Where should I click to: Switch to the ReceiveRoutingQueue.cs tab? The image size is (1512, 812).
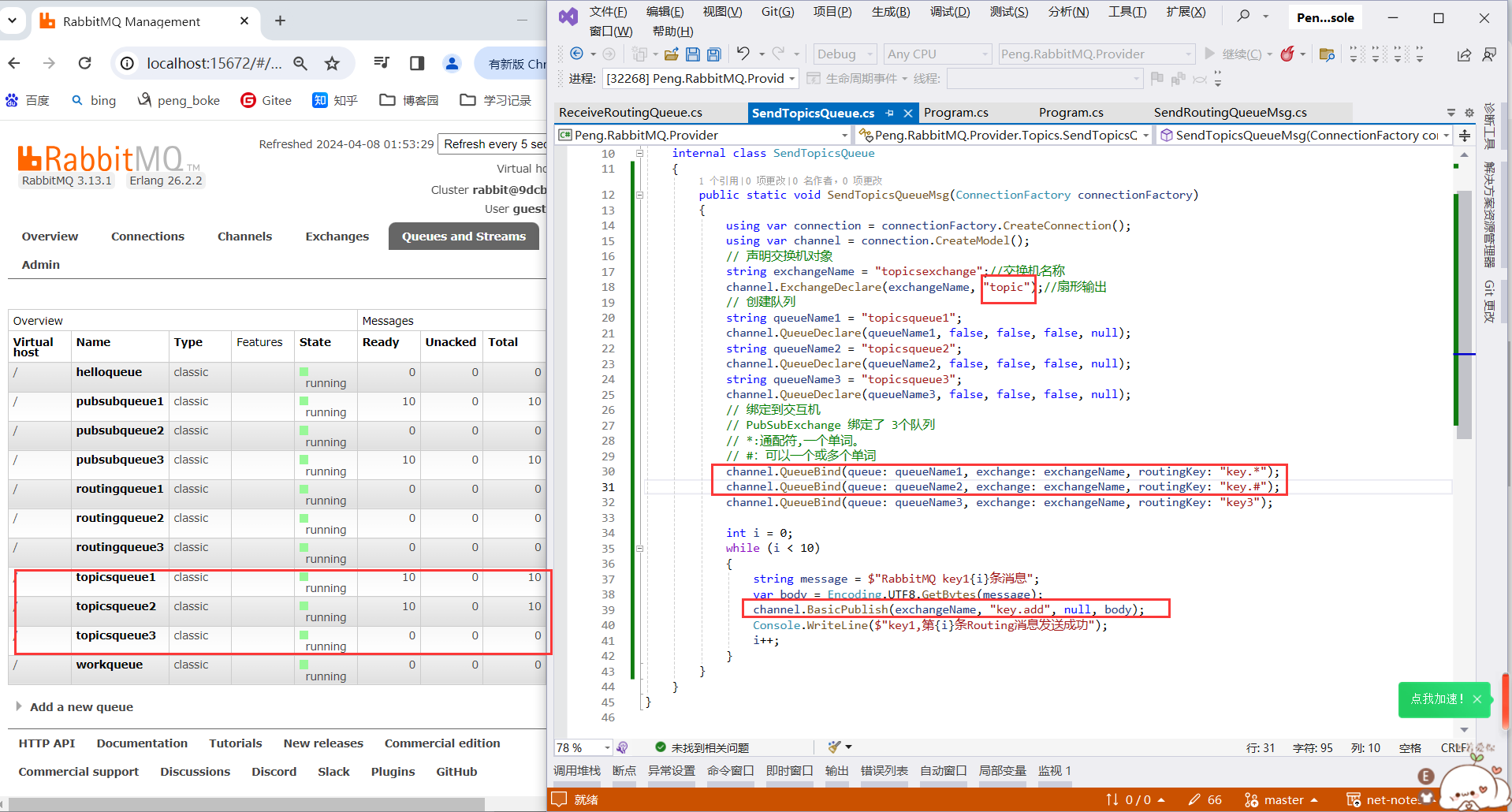pos(631,113)
